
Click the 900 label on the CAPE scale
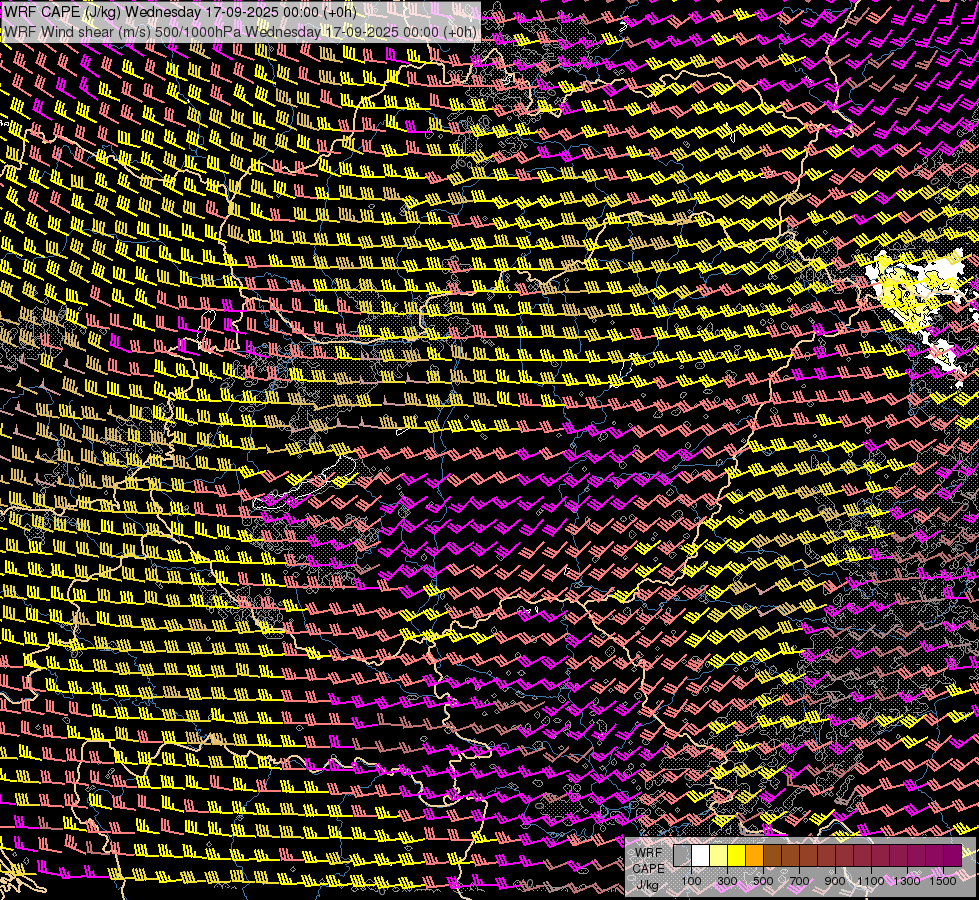coord(835,881)
